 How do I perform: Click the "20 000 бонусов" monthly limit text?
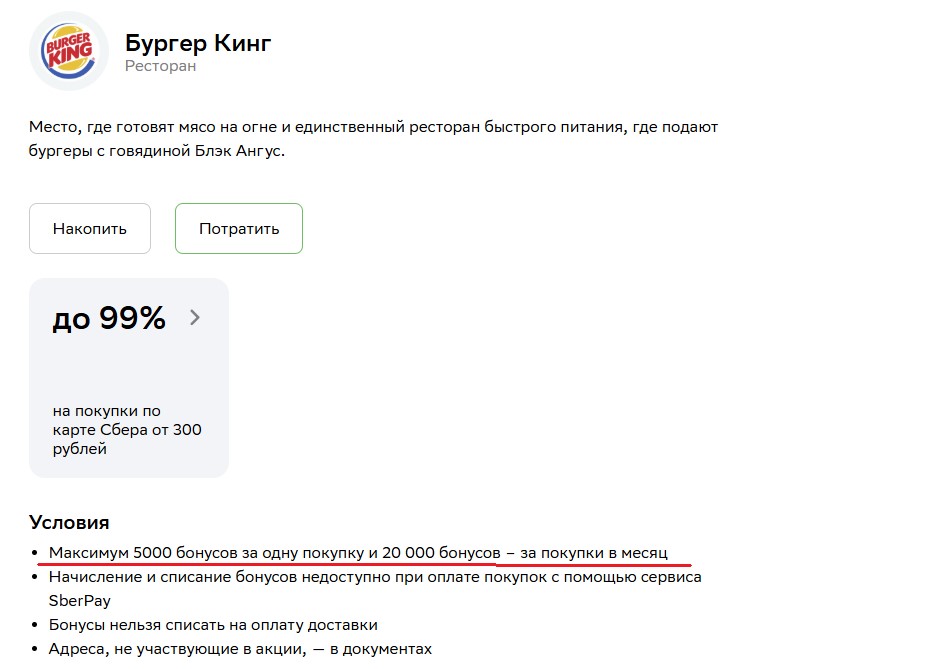440,552
